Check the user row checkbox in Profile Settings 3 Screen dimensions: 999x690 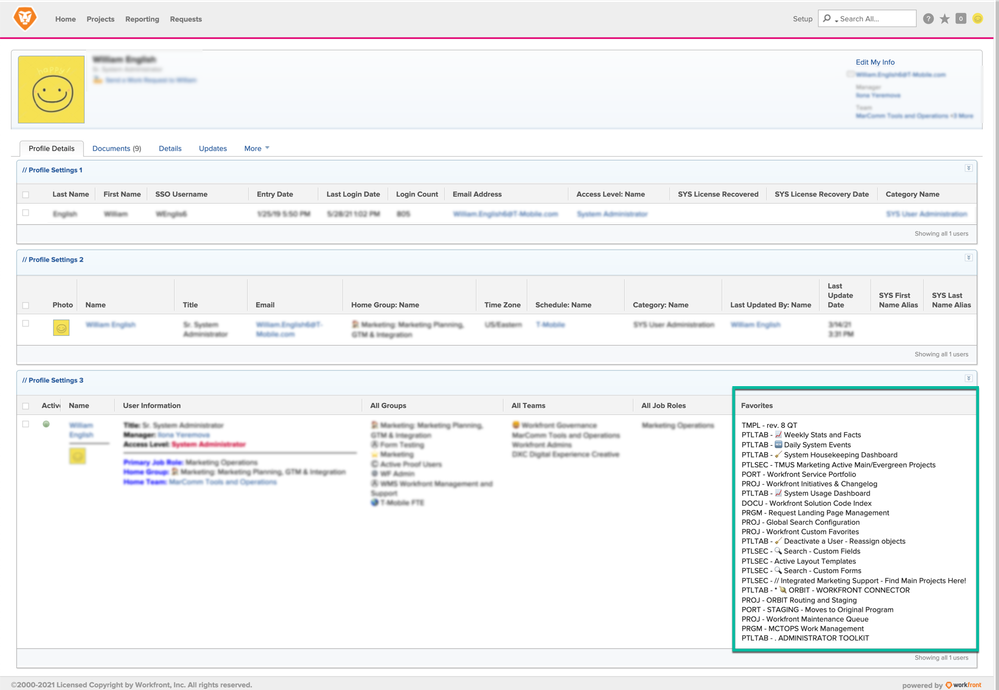coord(26,425)
